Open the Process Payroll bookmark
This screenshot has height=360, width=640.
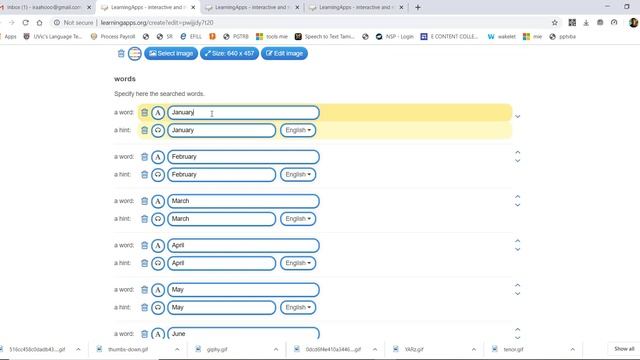click(113, 37)
